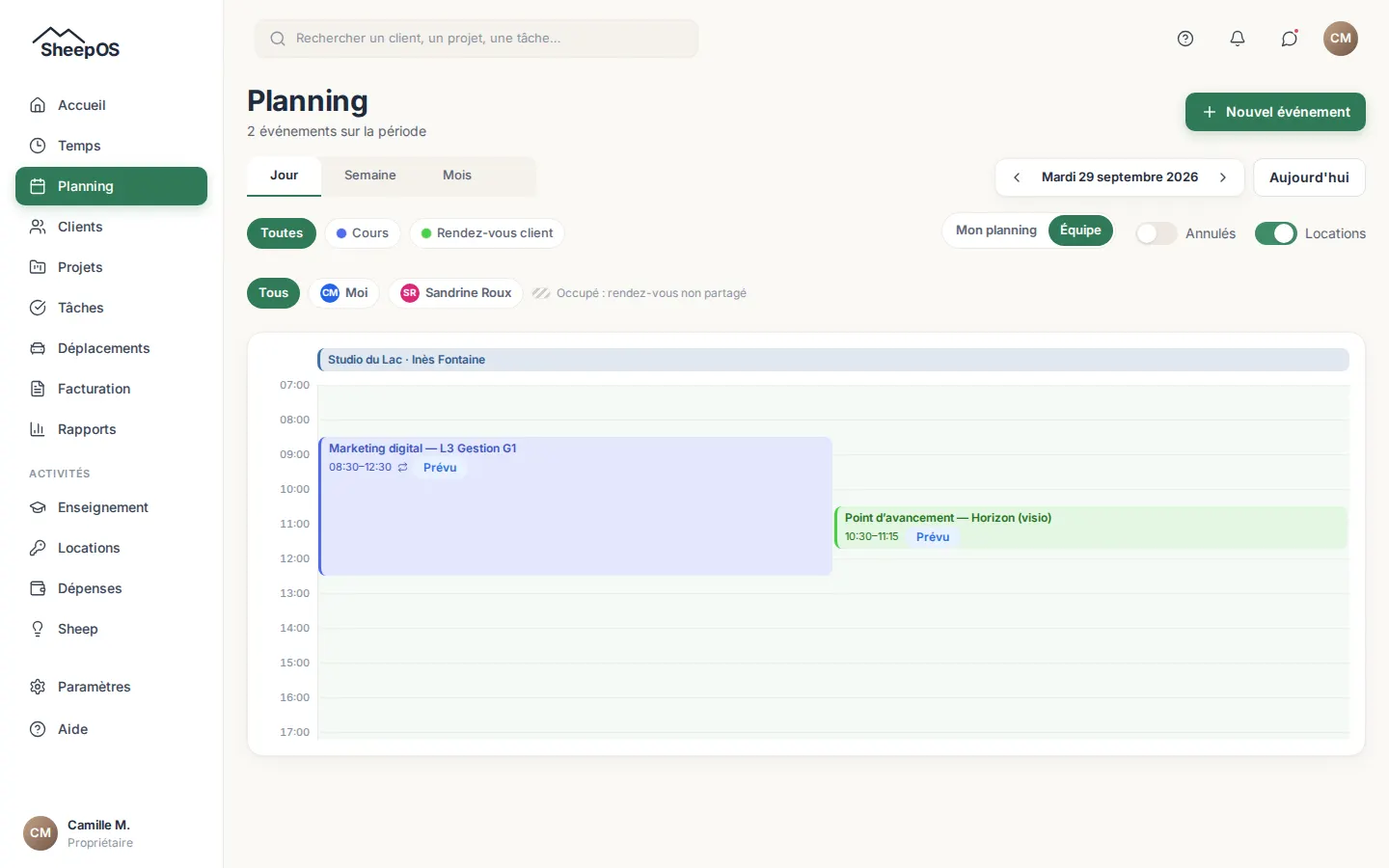The image size is (1389, 868).
Task: Toggle the Locations switch off
Action: pyautogui.click(x=1275, y=233)
